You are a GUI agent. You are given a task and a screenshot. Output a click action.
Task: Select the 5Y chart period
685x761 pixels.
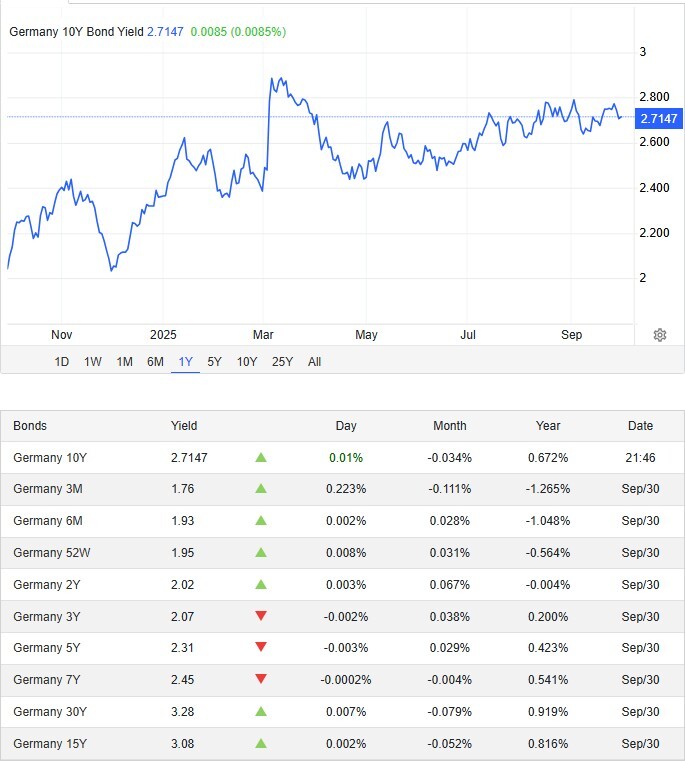pyautogui.click(x=215, y=362)
